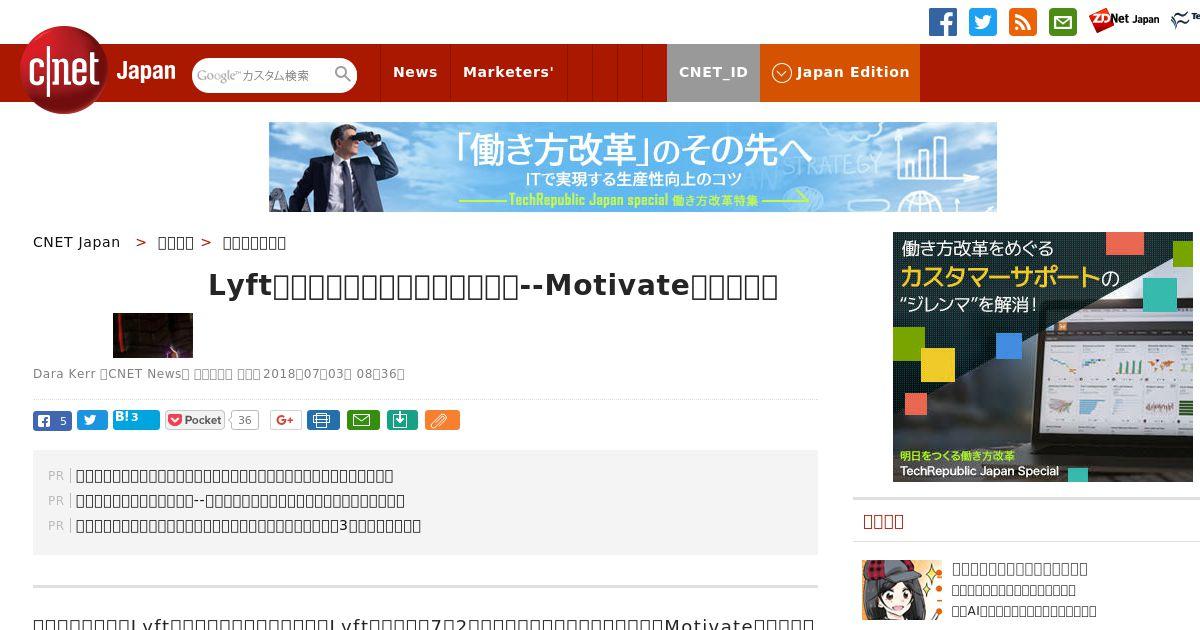Viewport: 1200px width, 630px height.
Task: Click the Dara Kerr author byline
Action: pos(65,374)
